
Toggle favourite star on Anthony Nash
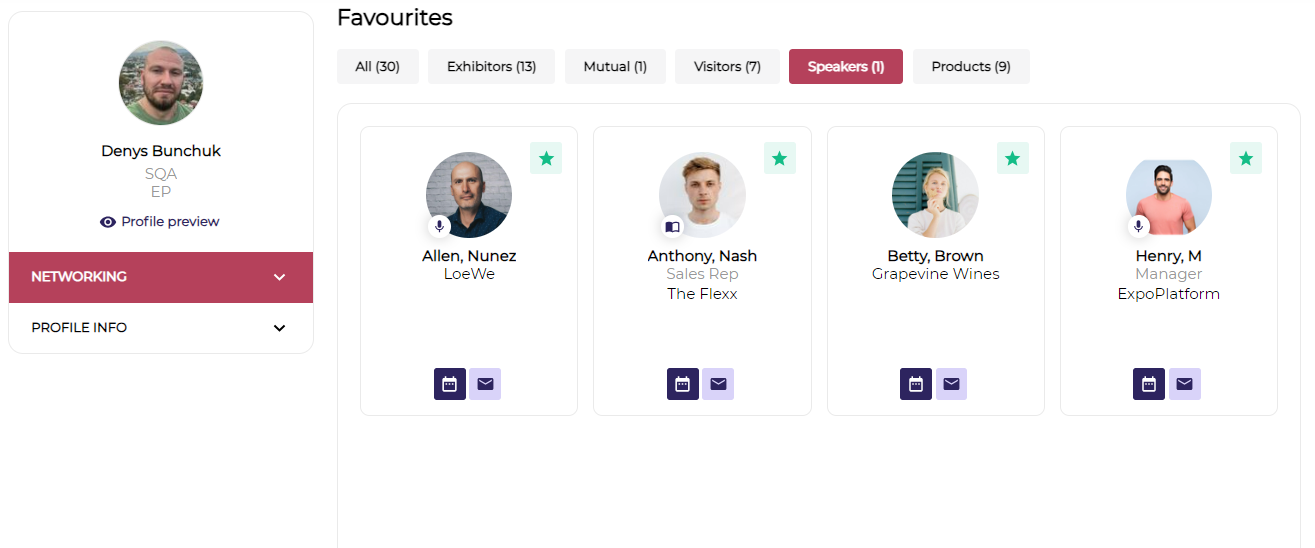pyautogui.click(x=780, y=158)
